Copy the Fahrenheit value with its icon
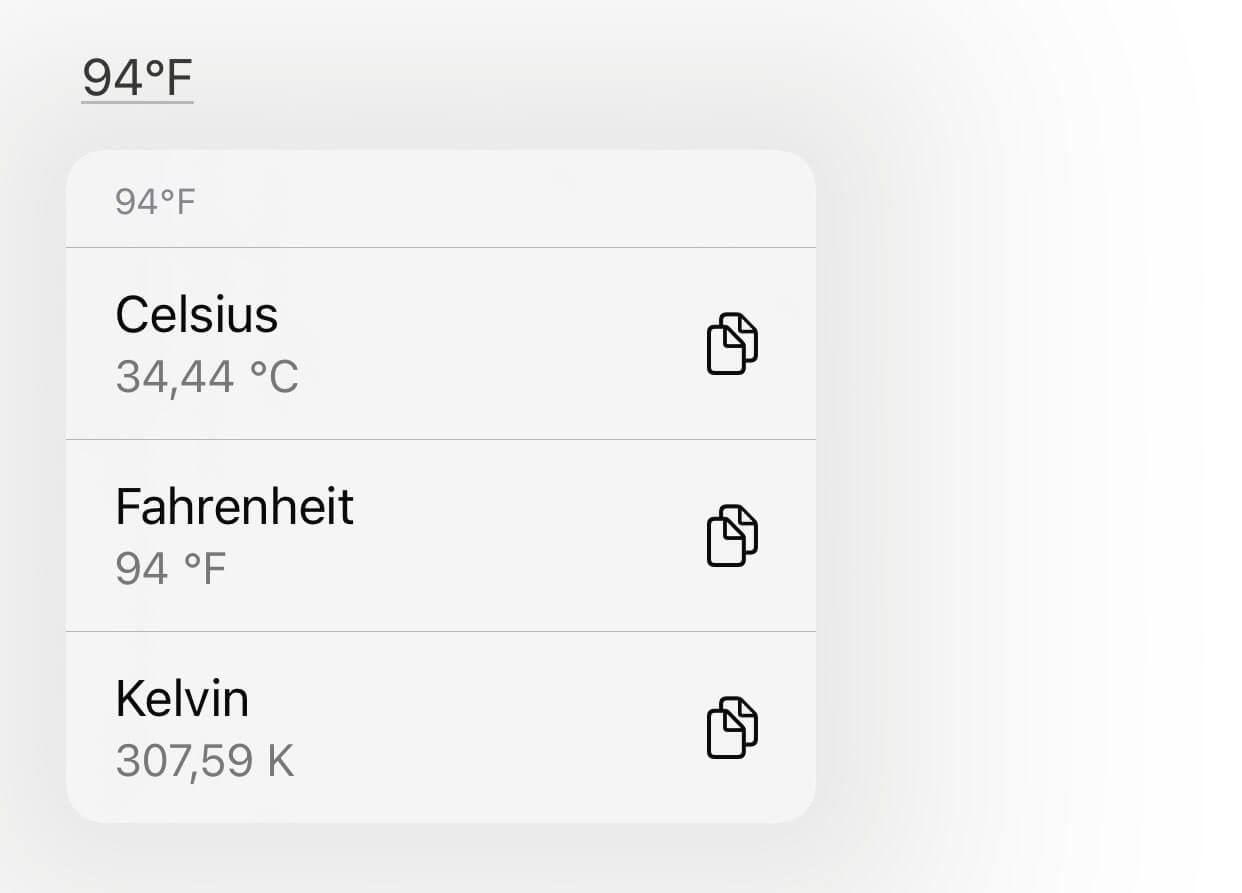1242x893 pixels. tap(732, 536)
